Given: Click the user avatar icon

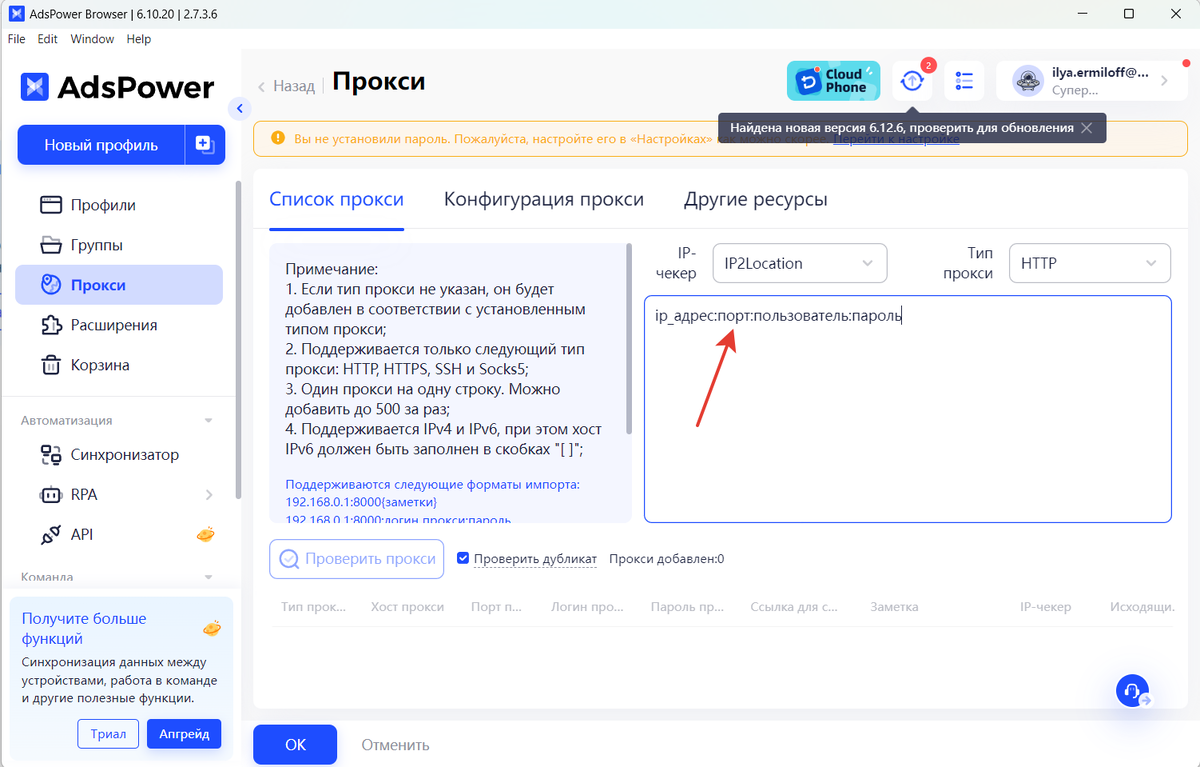Looking at the screenshot, I should [x=1028, y=81].
